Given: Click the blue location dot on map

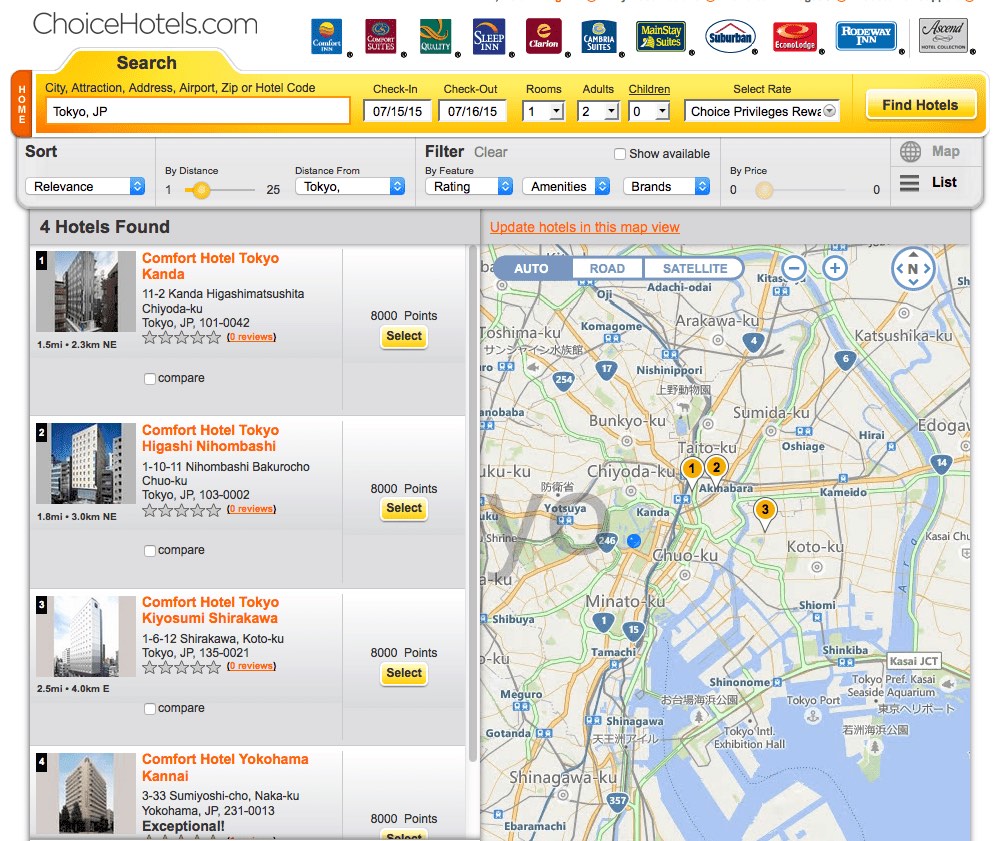Looking at the screenshot, I should pyautogui.click(x=634, y=541).
